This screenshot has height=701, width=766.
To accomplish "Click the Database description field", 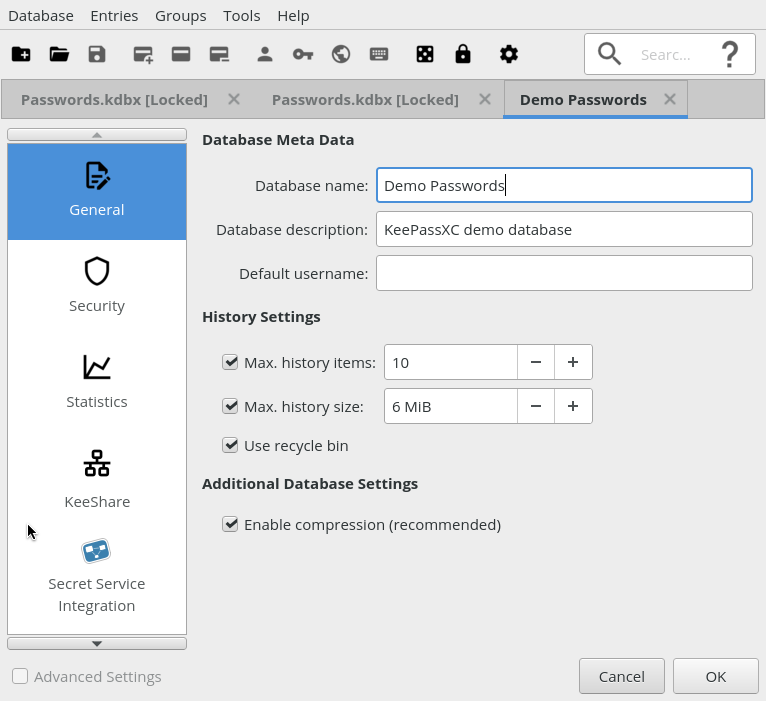I will tap(564, 229).
